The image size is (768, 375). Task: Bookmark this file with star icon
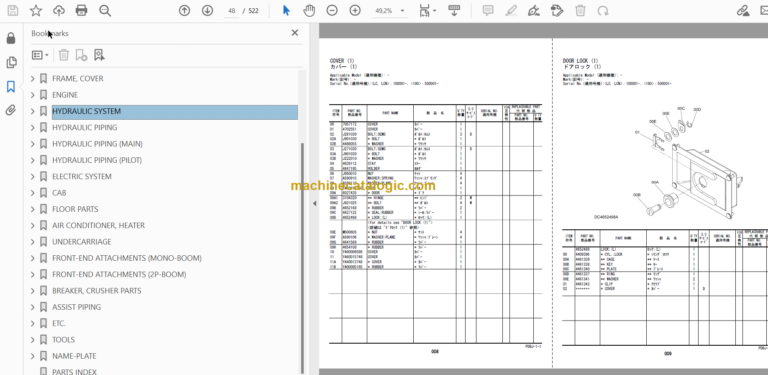36,10
